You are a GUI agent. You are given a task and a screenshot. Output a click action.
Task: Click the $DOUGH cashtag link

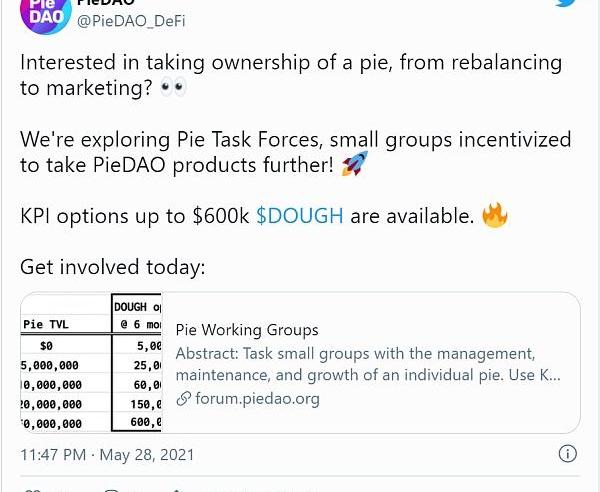tap(300, 215)
